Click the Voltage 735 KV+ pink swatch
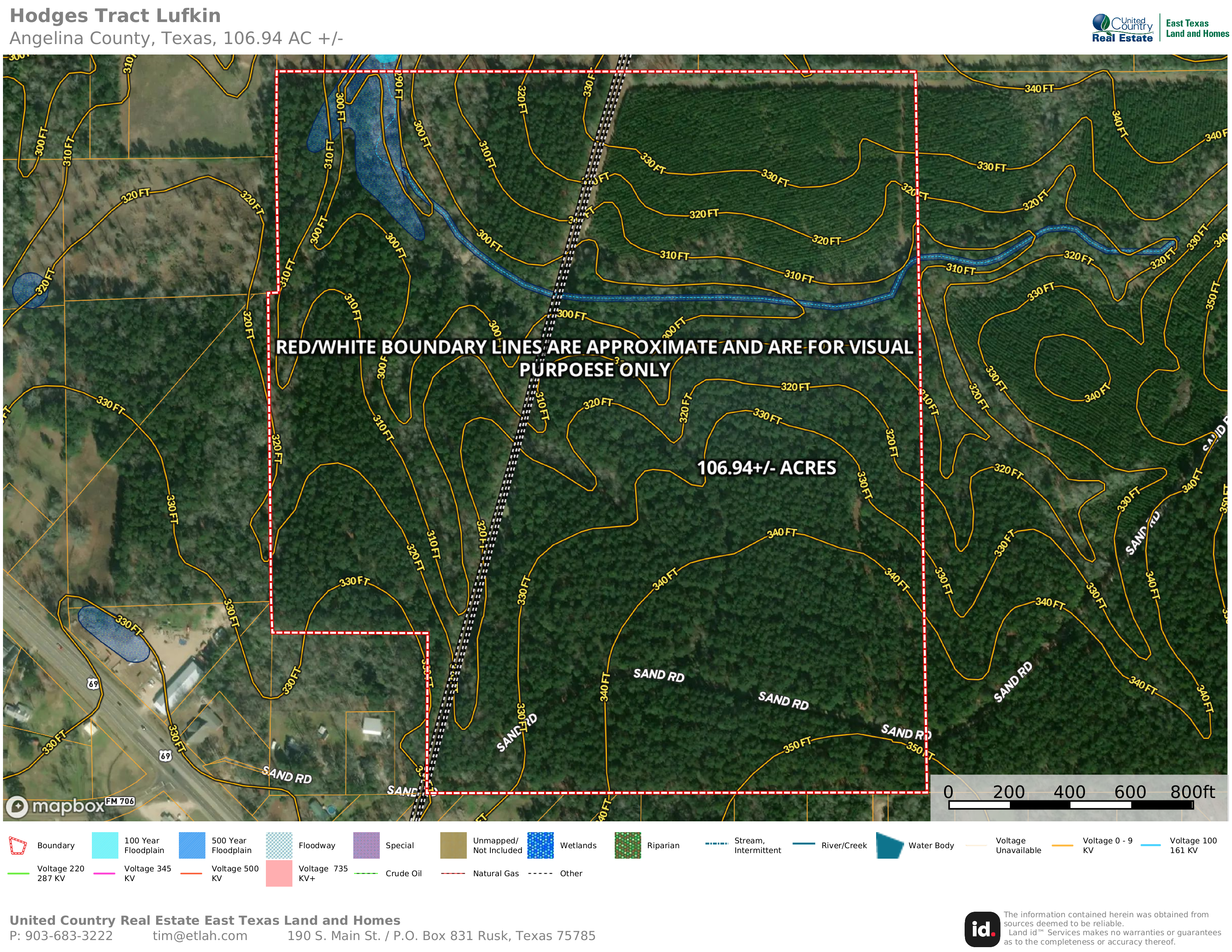 279,873
